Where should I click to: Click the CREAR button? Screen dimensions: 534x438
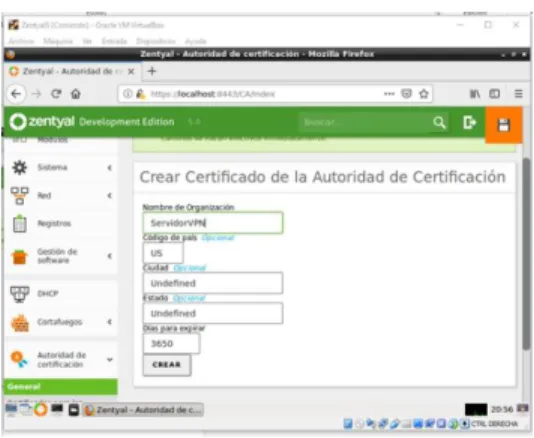pos(167,365)
